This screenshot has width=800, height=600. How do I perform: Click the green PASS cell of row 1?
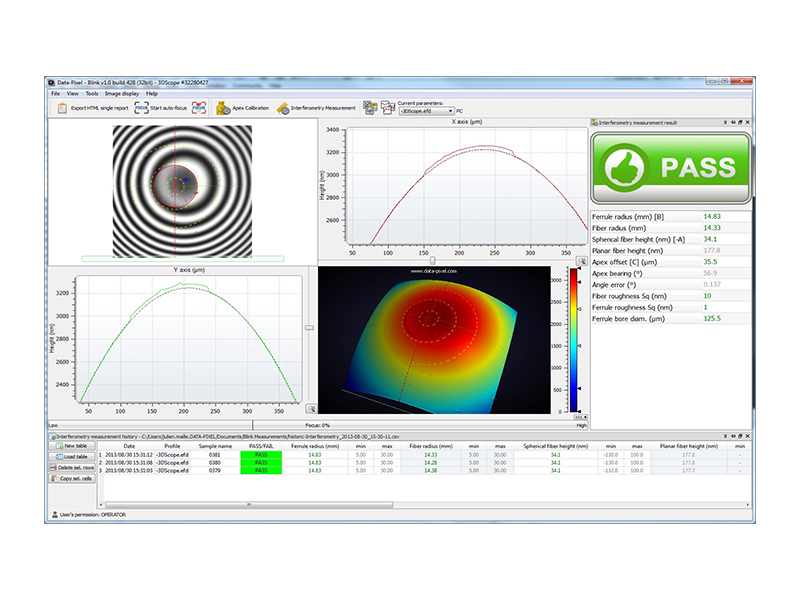tap(261, 455)
